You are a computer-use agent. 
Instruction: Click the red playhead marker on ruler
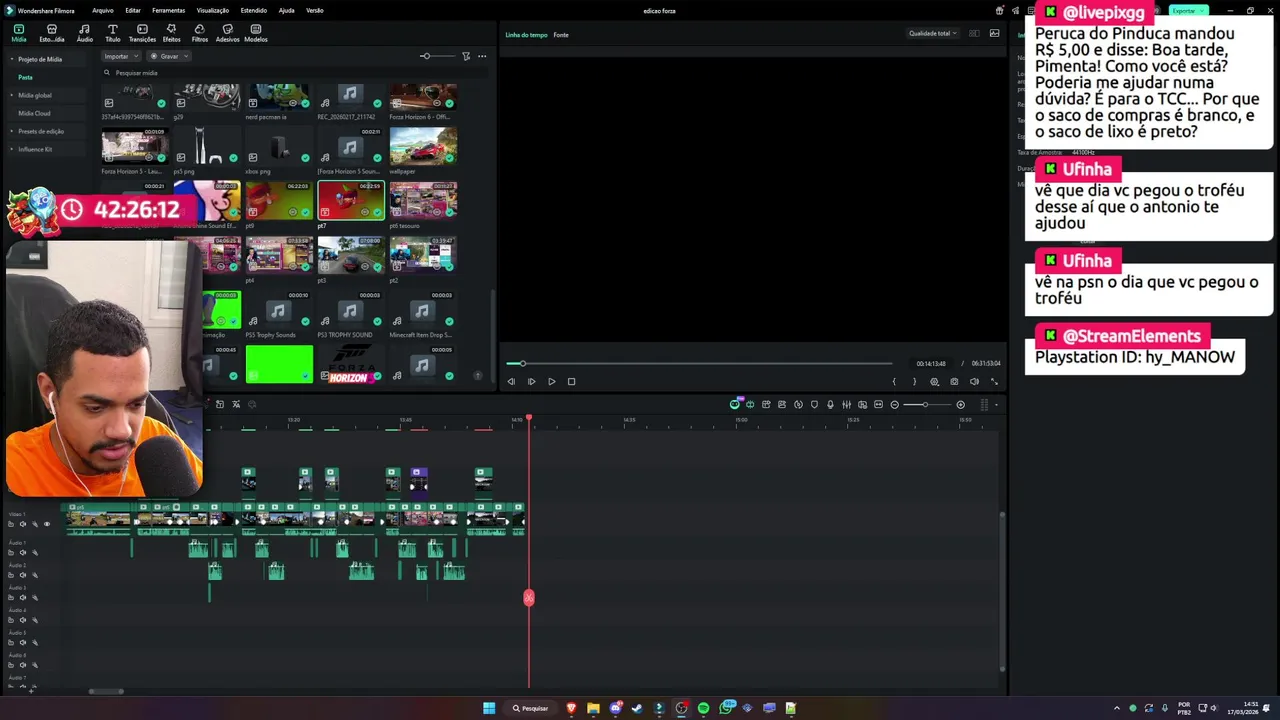tap(529, 417)
